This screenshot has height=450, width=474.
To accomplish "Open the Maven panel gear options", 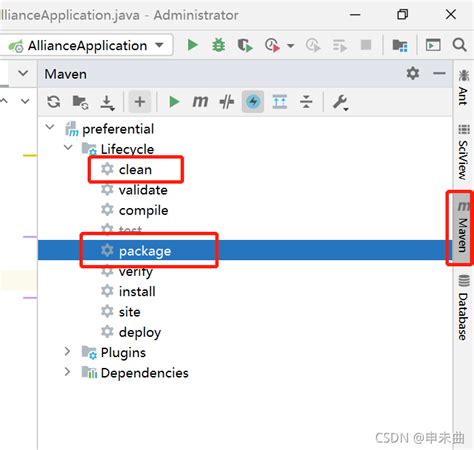I will [413, 73].
